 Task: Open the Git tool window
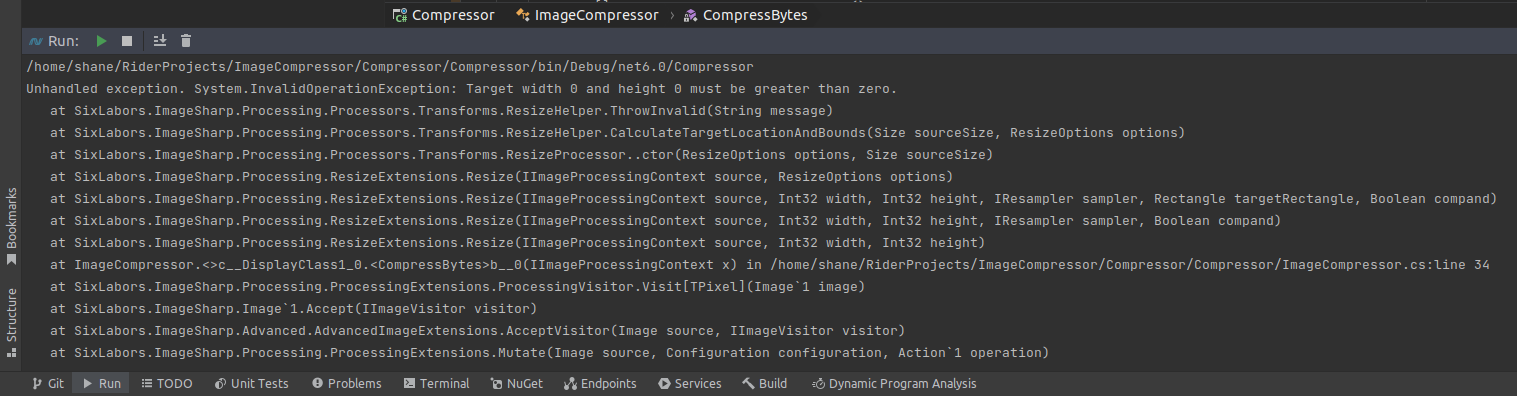pyautogui.click(x=47, y=383)
